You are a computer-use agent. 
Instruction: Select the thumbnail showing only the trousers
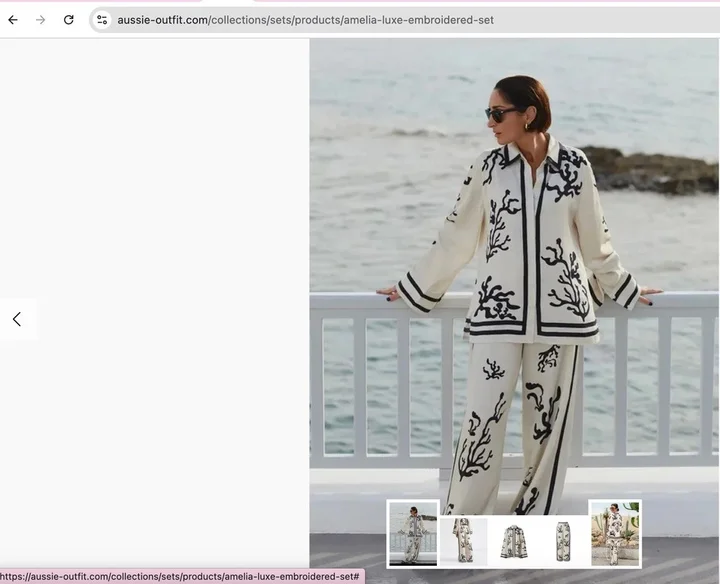(x=563, y=540)
